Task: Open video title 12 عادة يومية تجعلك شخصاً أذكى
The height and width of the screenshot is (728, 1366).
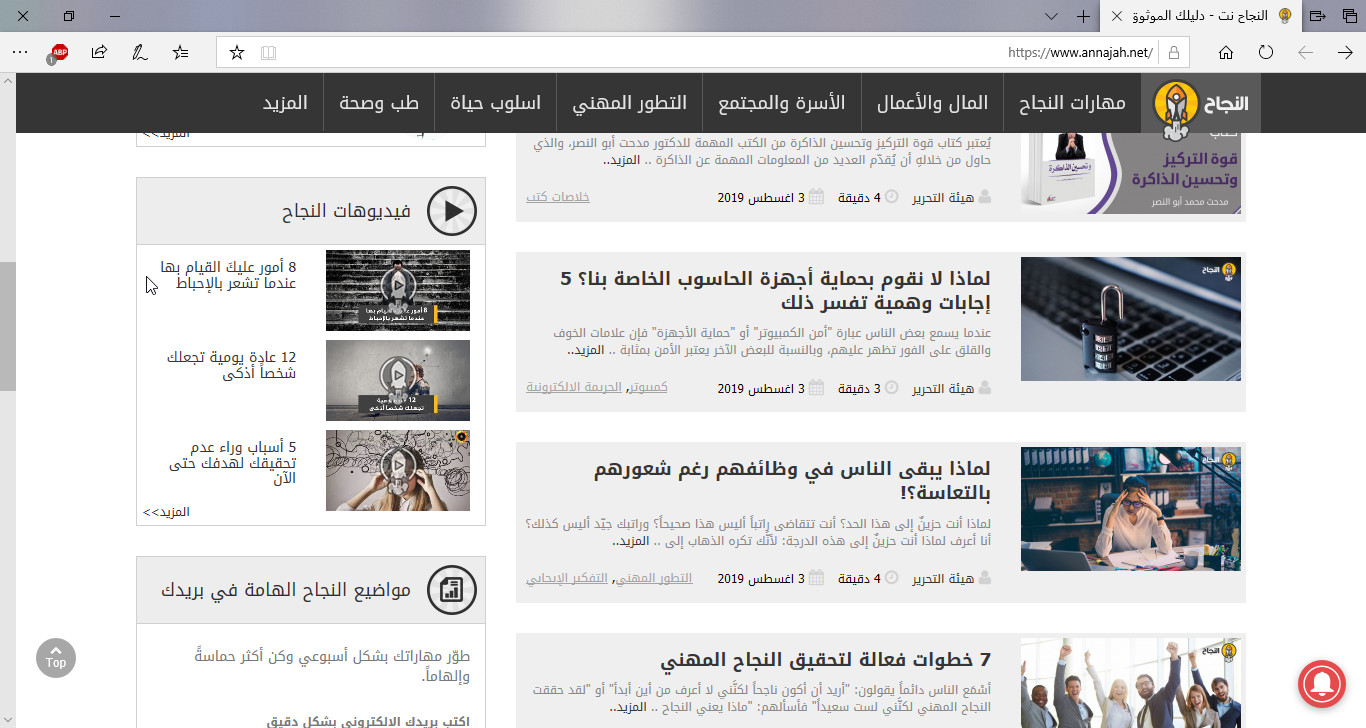Action: [231, 365]
